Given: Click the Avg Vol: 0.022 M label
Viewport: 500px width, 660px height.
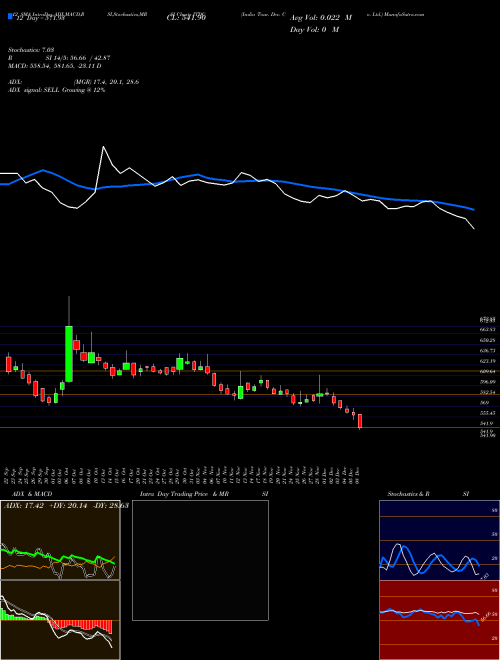Looking at the screenshot, I should coord(321,18).
